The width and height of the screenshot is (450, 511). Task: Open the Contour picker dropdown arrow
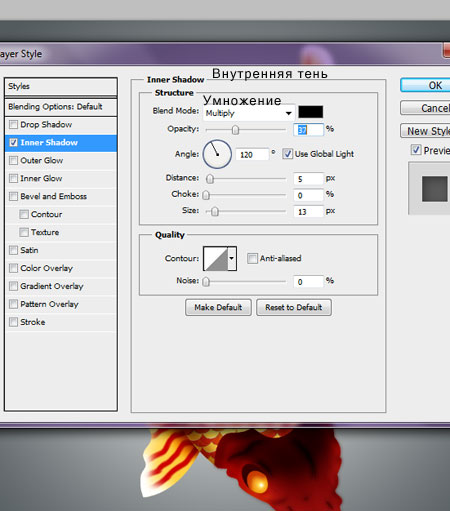[232, 258]
